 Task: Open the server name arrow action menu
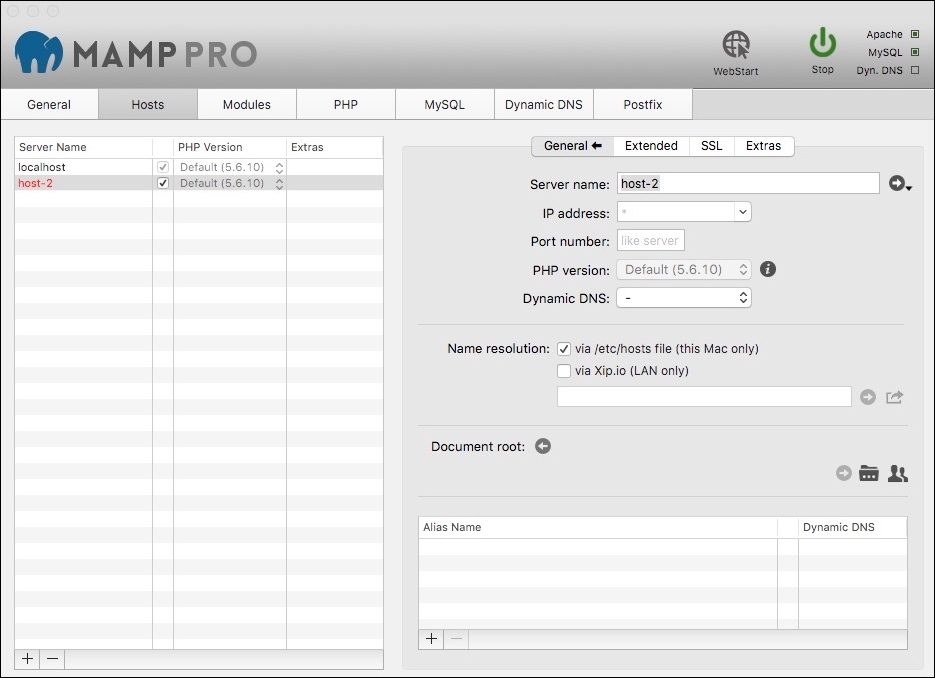click(899, 184)
